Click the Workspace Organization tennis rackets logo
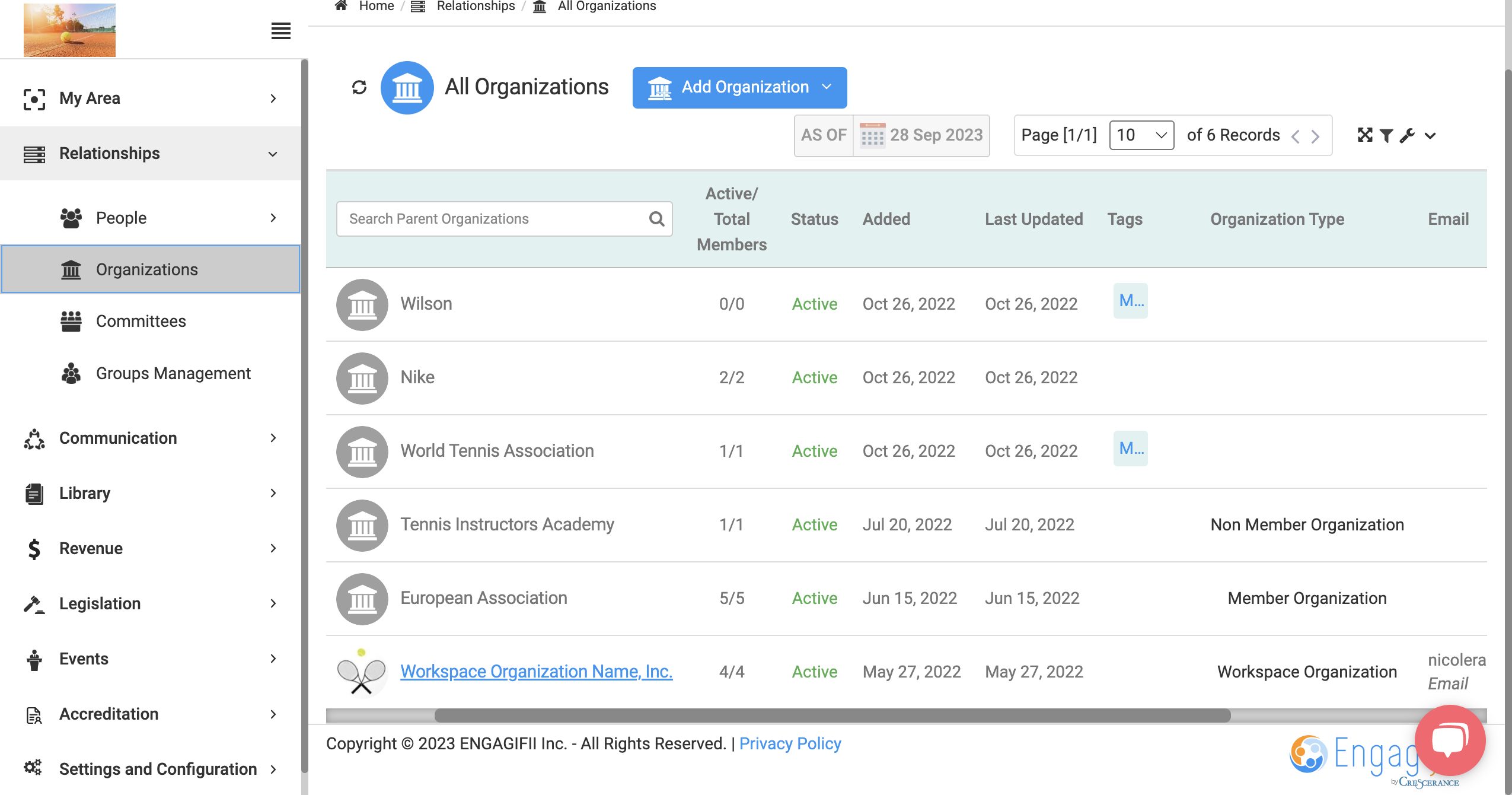Screen dimensions: 1512x795 (362, 672)
